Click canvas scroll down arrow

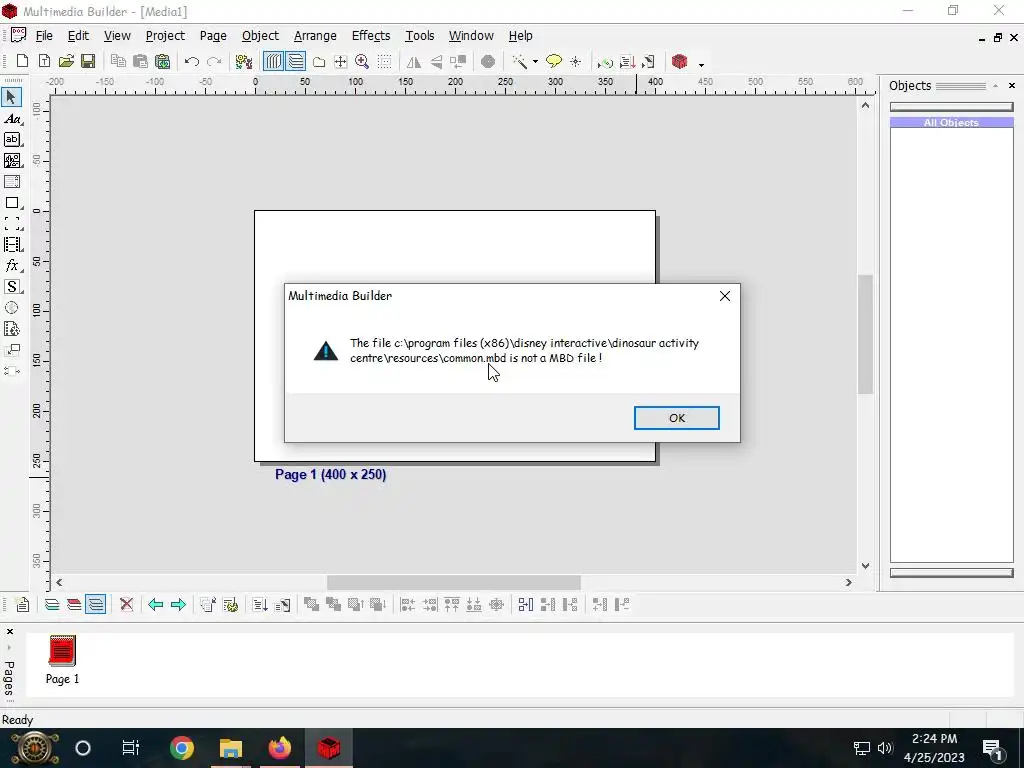click(865, 566)
